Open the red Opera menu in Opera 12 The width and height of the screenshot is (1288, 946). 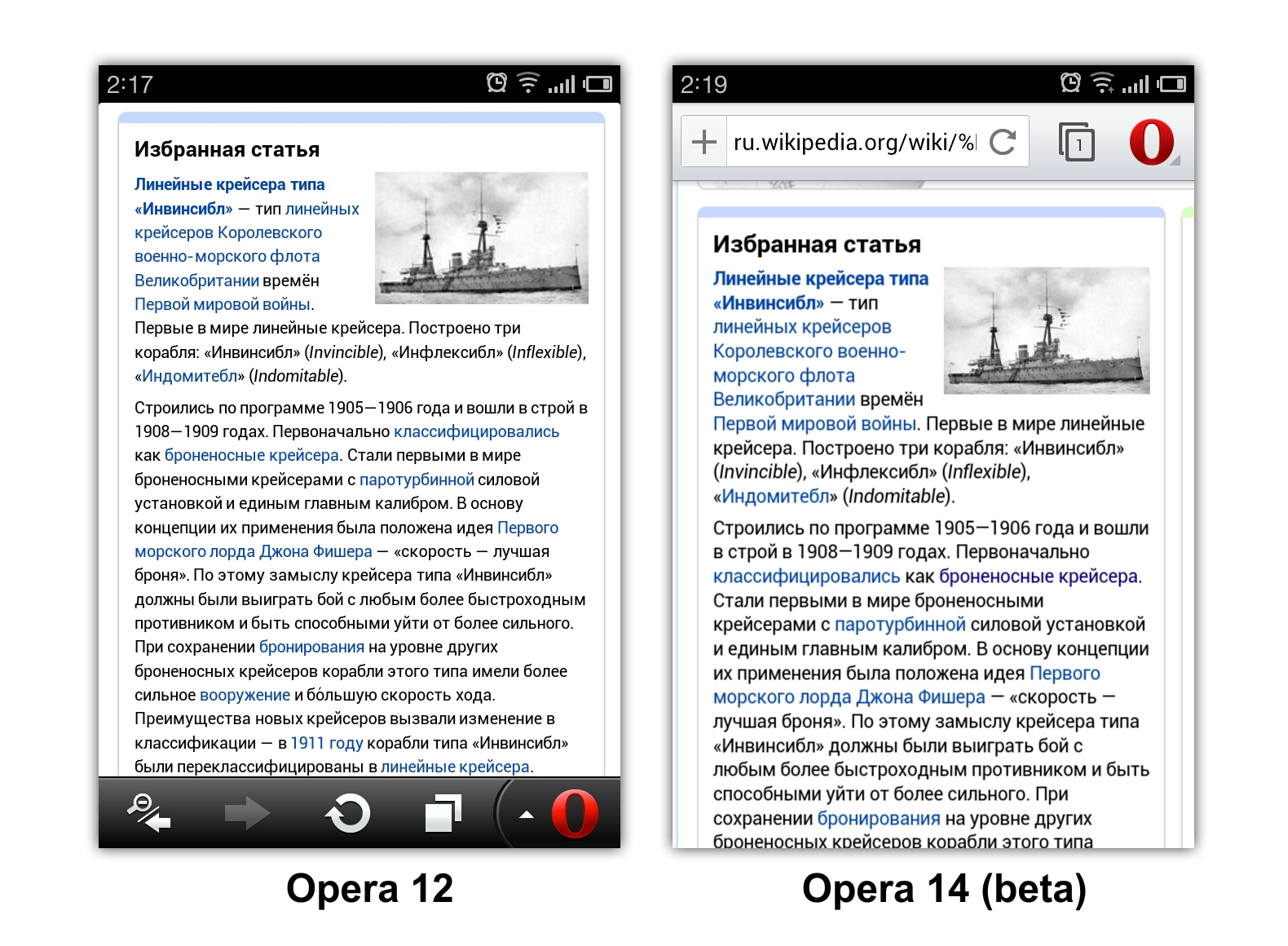click(575, 814)
